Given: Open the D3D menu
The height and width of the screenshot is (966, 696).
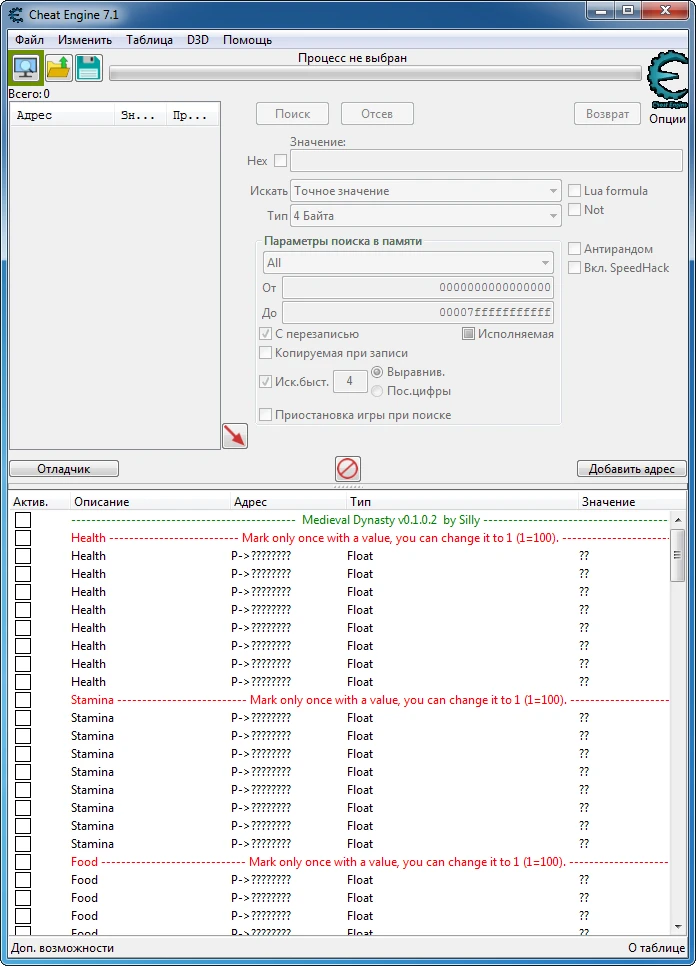Looking at the screenshot, I should (198, 39).
